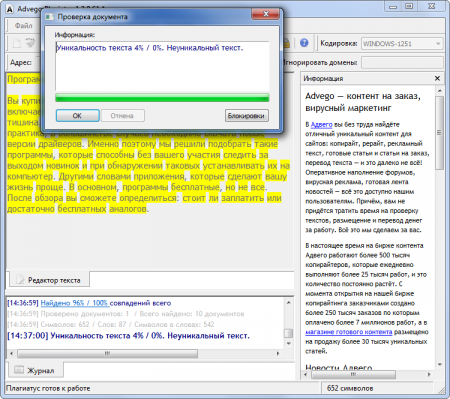Click the log scroll right arrow
The height and width of the screenshot is (399, 450).
pyautogui.click(x=278, y=353)
